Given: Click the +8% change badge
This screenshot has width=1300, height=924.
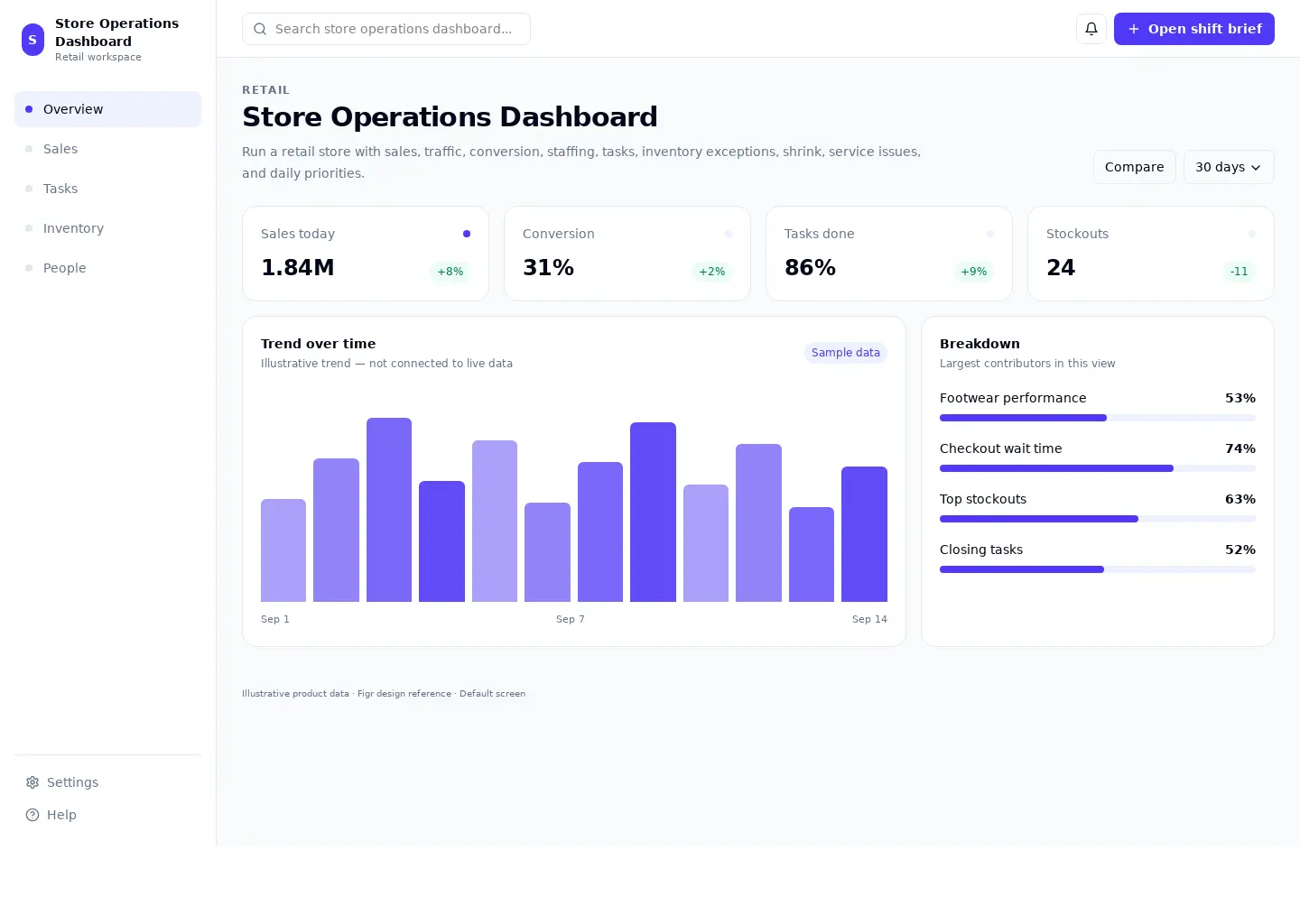Looking at the screenshot, I should click(x=450, y=272).
